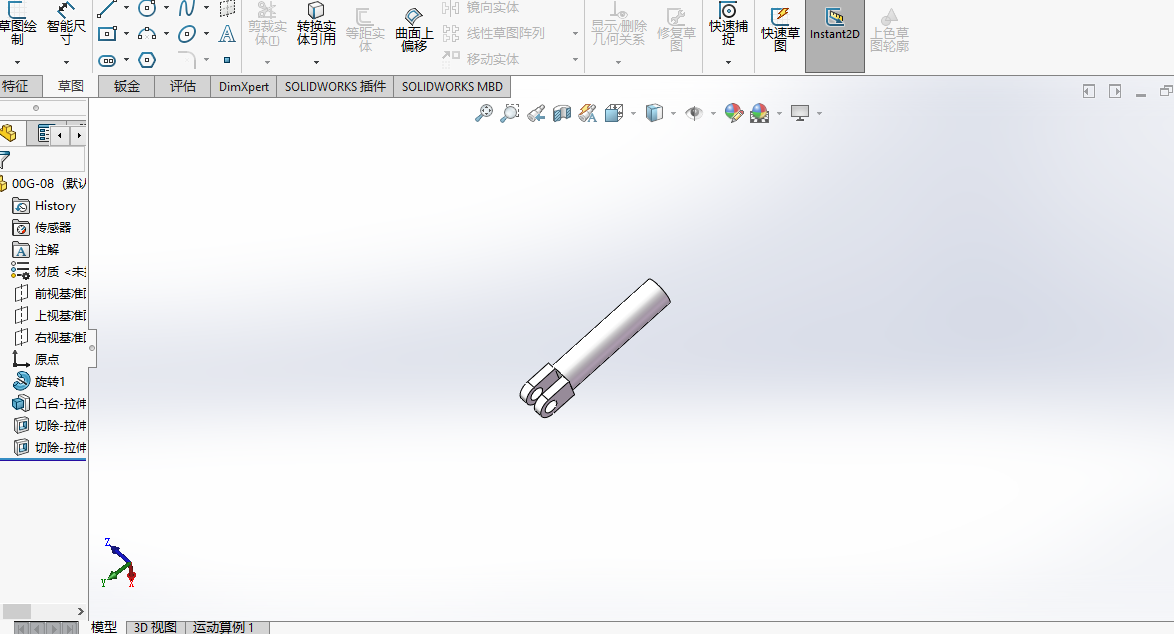
Task: Click the Section View icon
Action: (x=562, y=113)
